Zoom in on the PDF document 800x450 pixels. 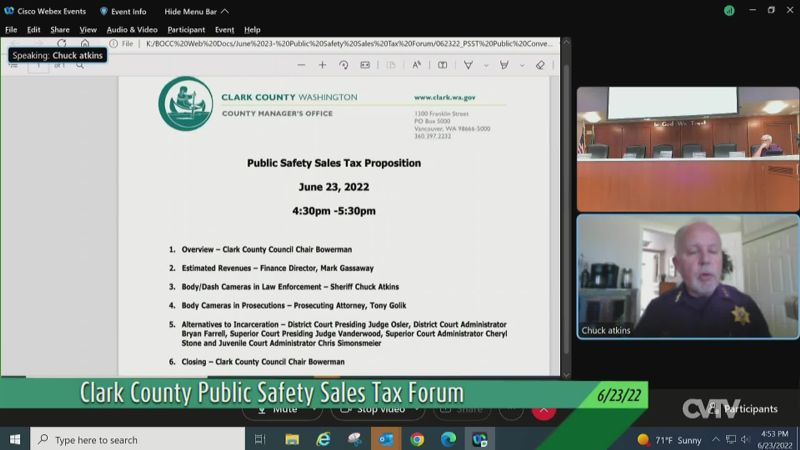click(x=322, y=65)
